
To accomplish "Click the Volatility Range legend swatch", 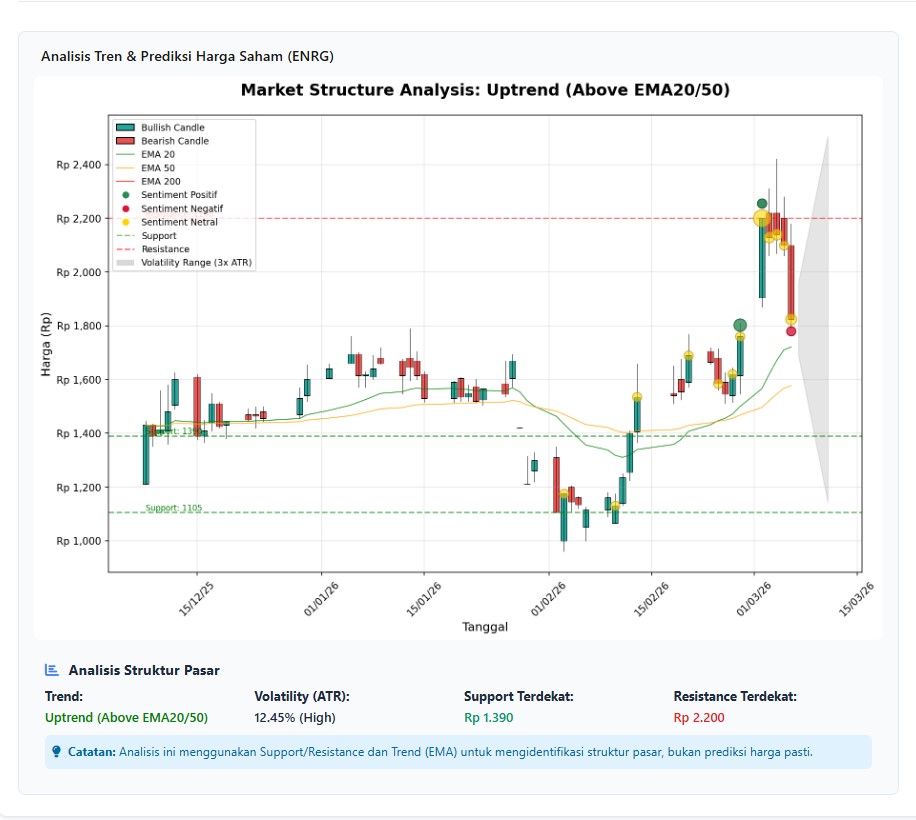I will pos(125,263).
